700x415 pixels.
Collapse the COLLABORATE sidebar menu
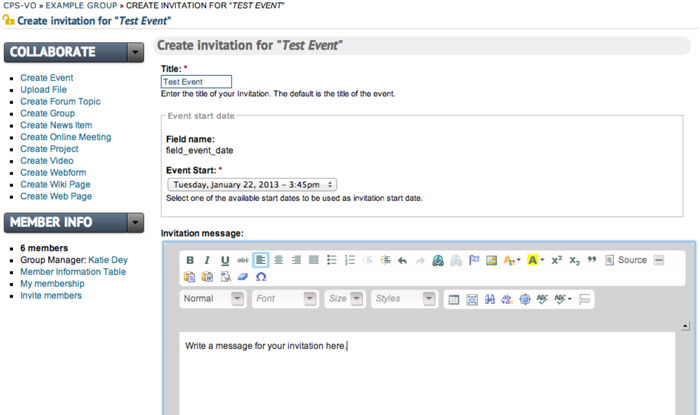pyautogui.click(x=136, y=52)
